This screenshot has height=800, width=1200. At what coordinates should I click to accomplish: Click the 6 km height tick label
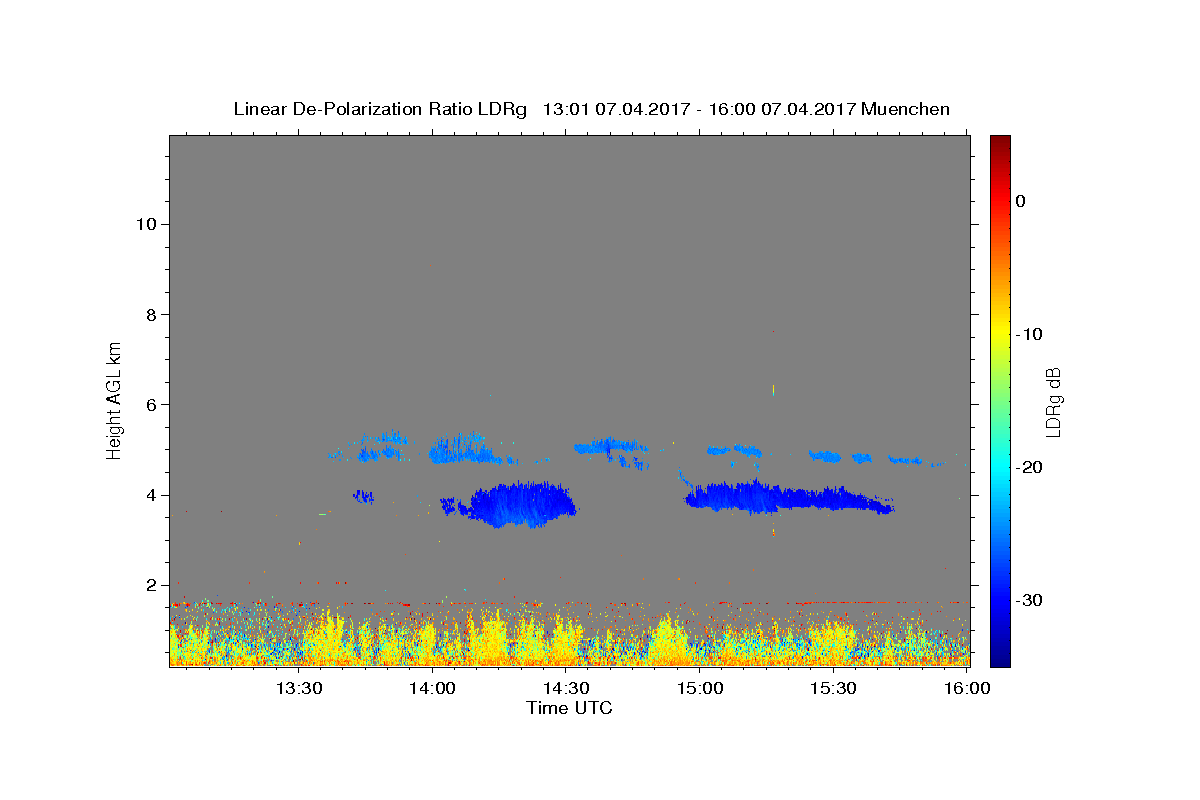click(x=152, y=405)
